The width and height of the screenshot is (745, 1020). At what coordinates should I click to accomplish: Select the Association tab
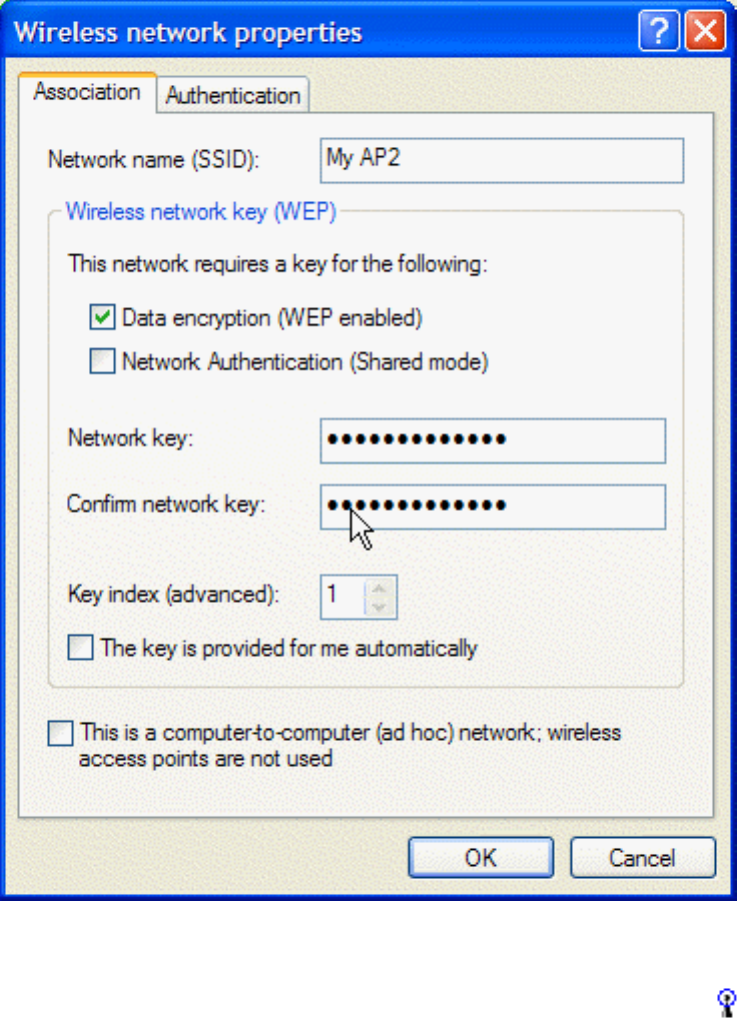click(87, 93)
